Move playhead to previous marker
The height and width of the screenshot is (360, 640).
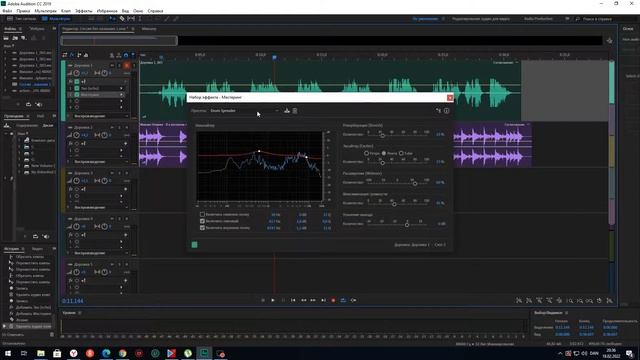pos(293,300)
